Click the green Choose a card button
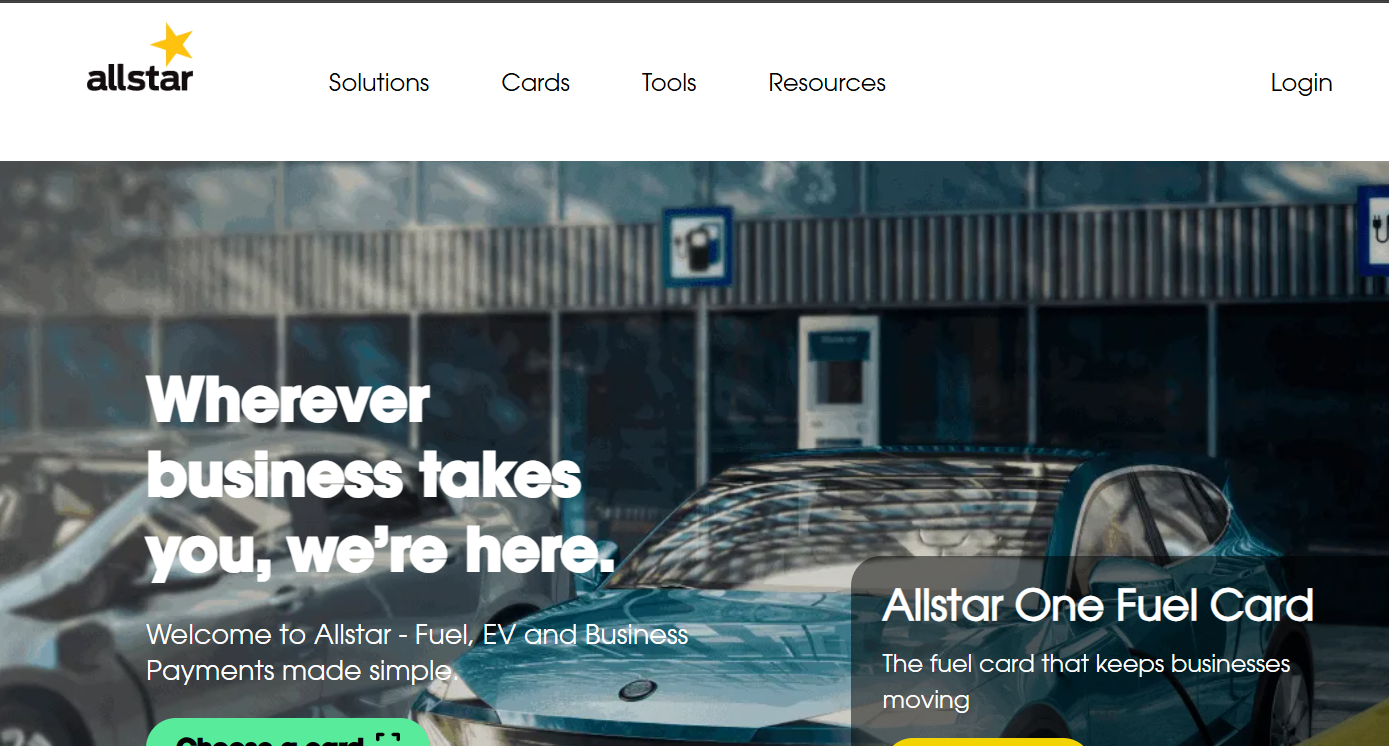Screen dimensions: 1389x746 click(289, 732)
